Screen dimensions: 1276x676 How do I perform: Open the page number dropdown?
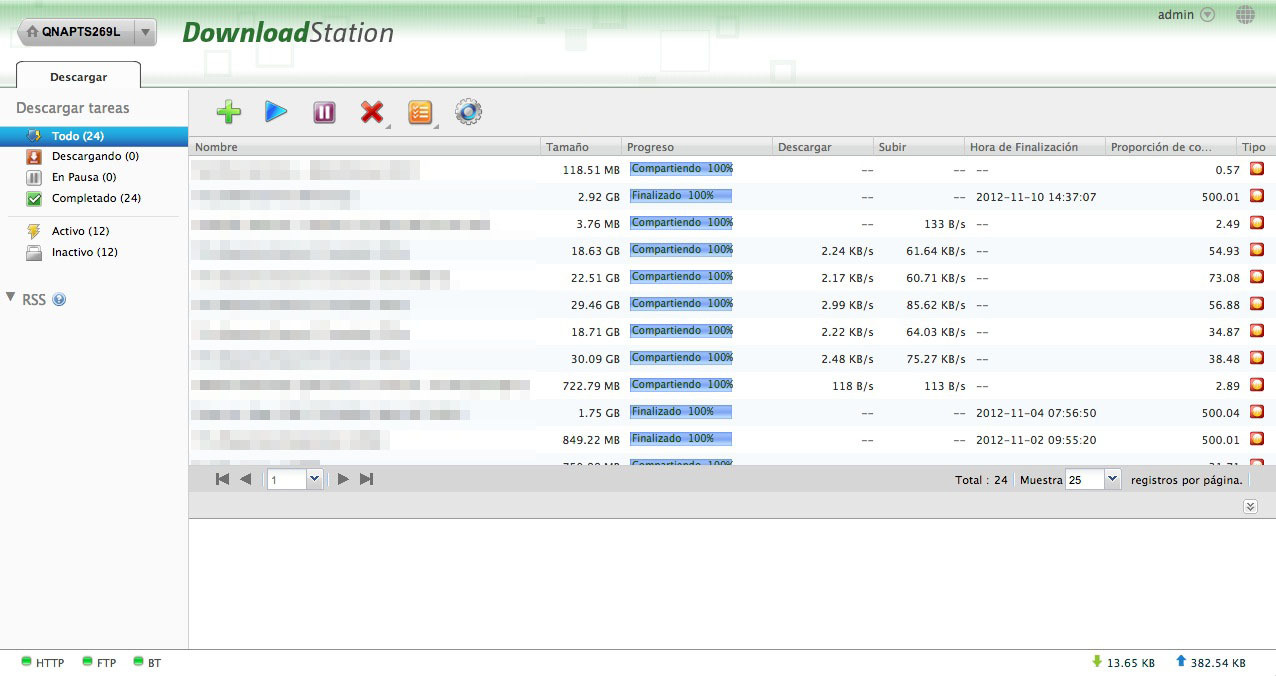[x=314, y=480]
